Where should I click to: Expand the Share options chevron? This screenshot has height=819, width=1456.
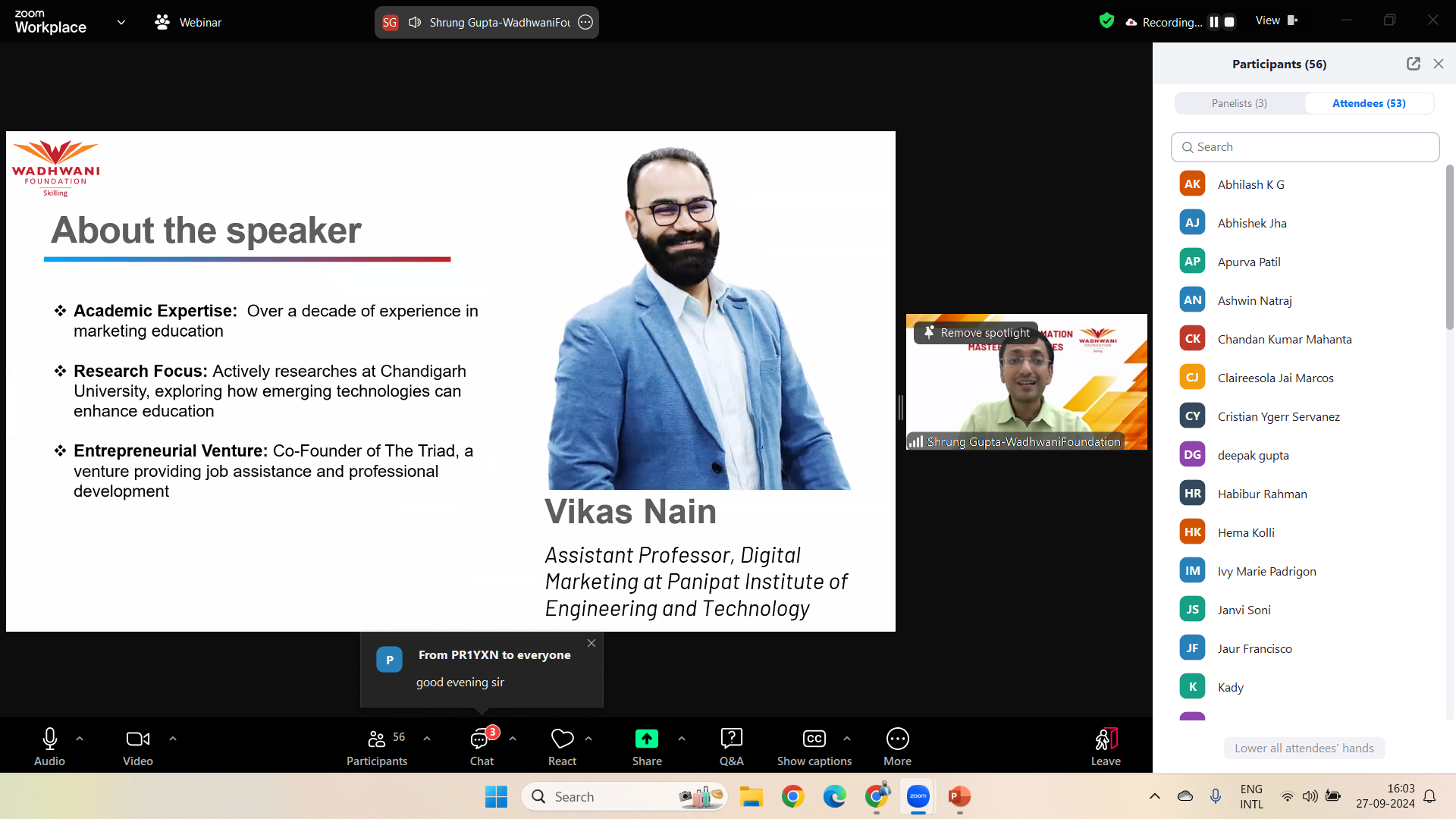point(682,739)
